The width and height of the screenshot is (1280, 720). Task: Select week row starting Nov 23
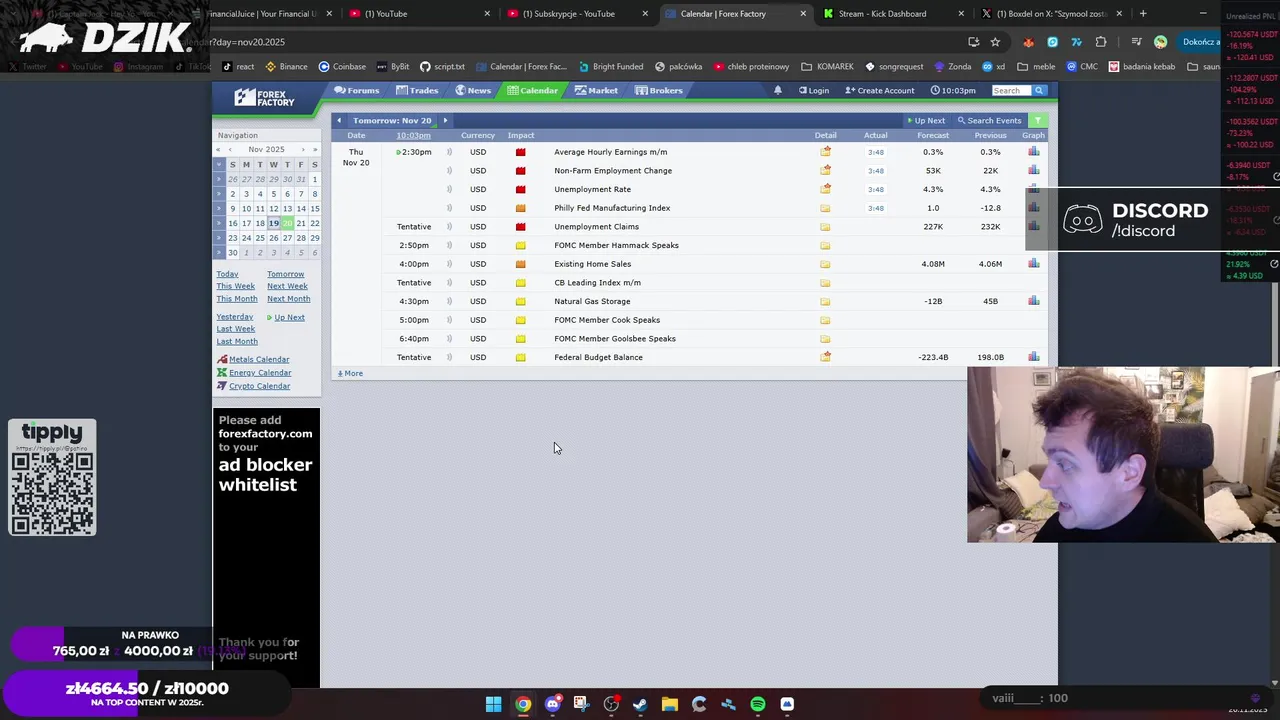219,238
